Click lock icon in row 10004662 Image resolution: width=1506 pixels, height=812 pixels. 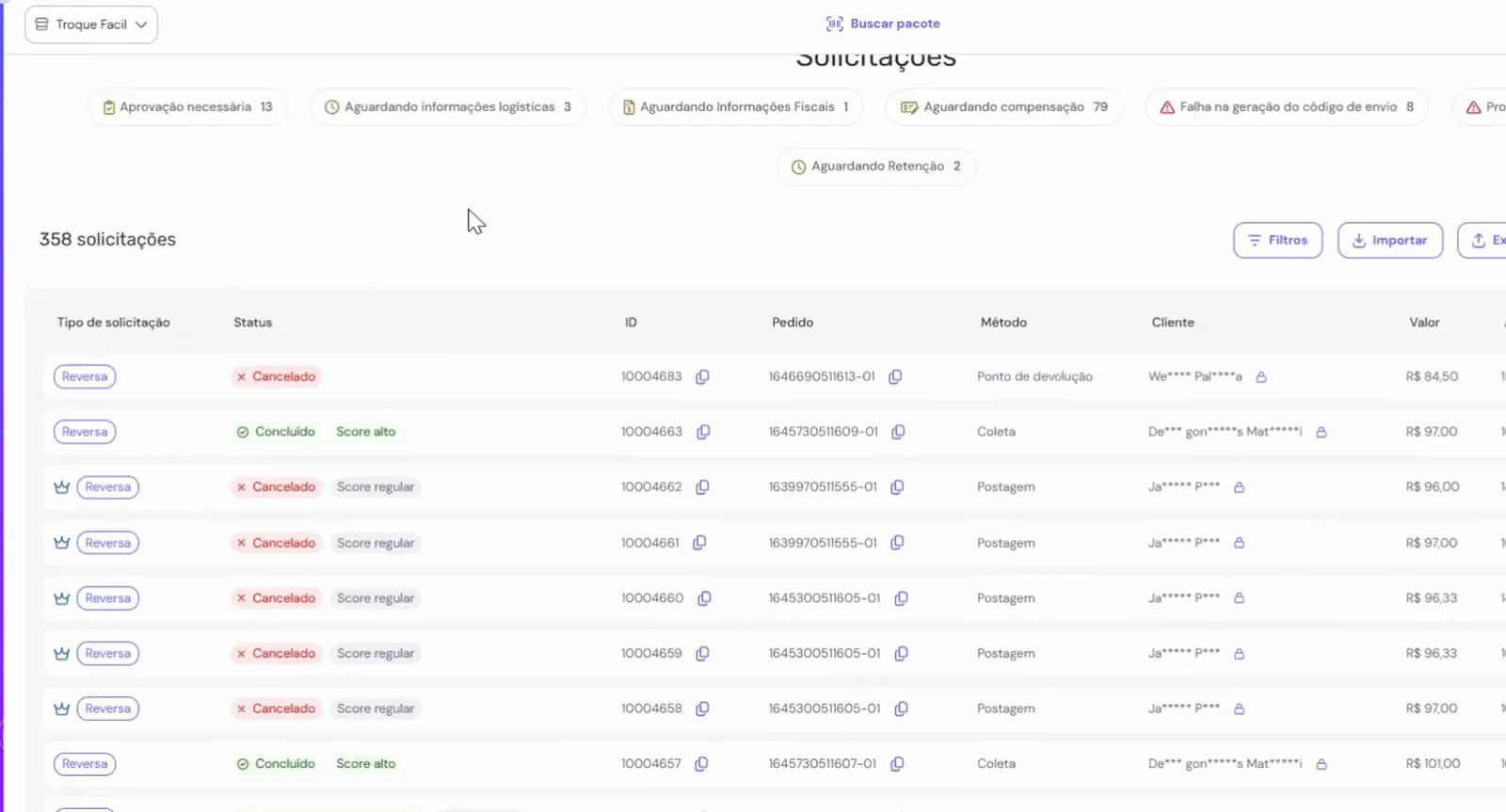click(x=1239, y=487)
